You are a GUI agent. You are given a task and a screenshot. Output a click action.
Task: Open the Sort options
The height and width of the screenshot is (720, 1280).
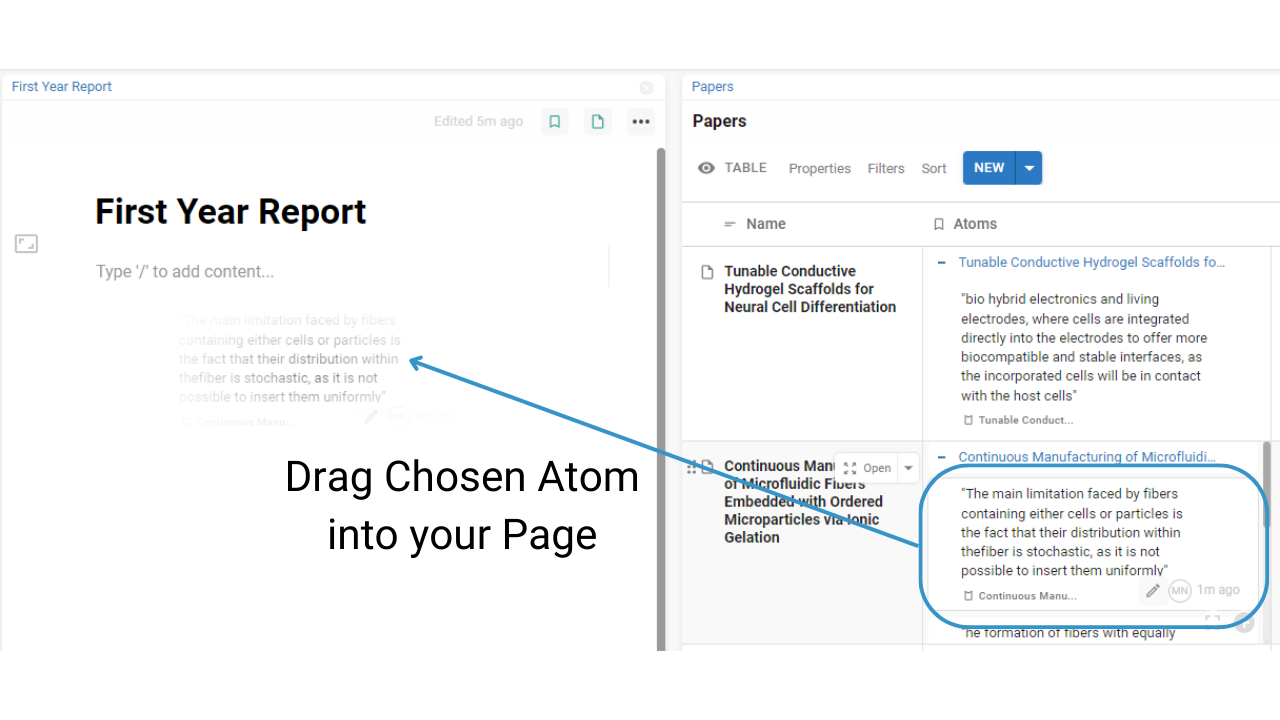933,168
